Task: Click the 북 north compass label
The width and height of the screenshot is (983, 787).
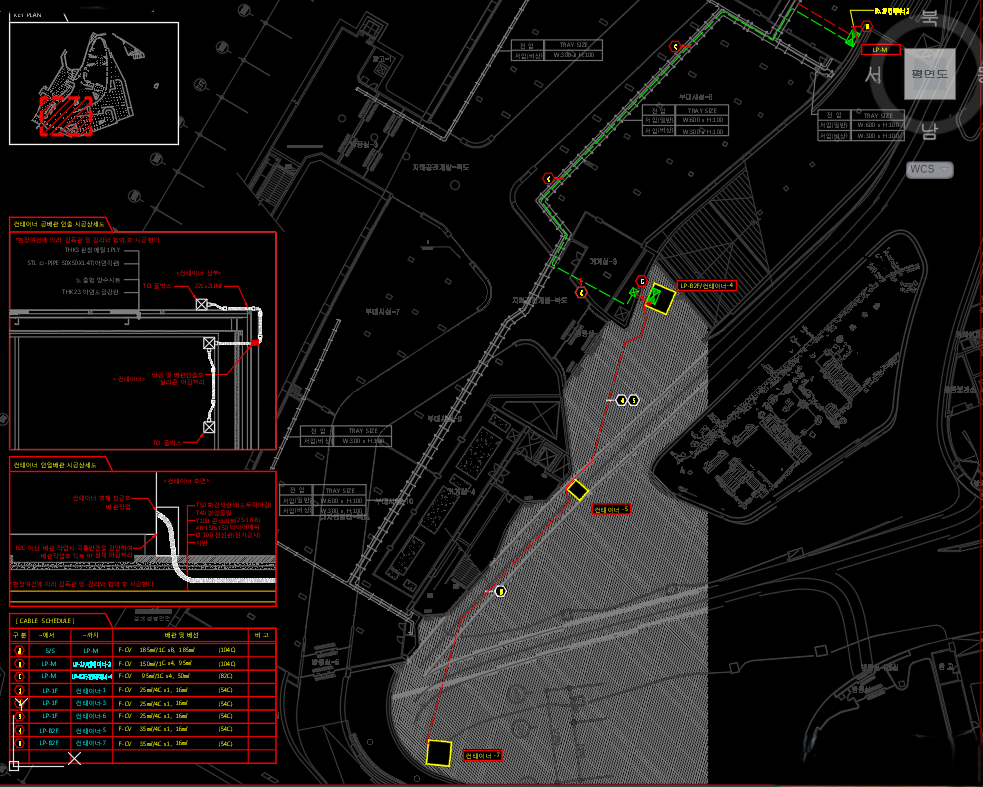Action: (x=929, y=18)
